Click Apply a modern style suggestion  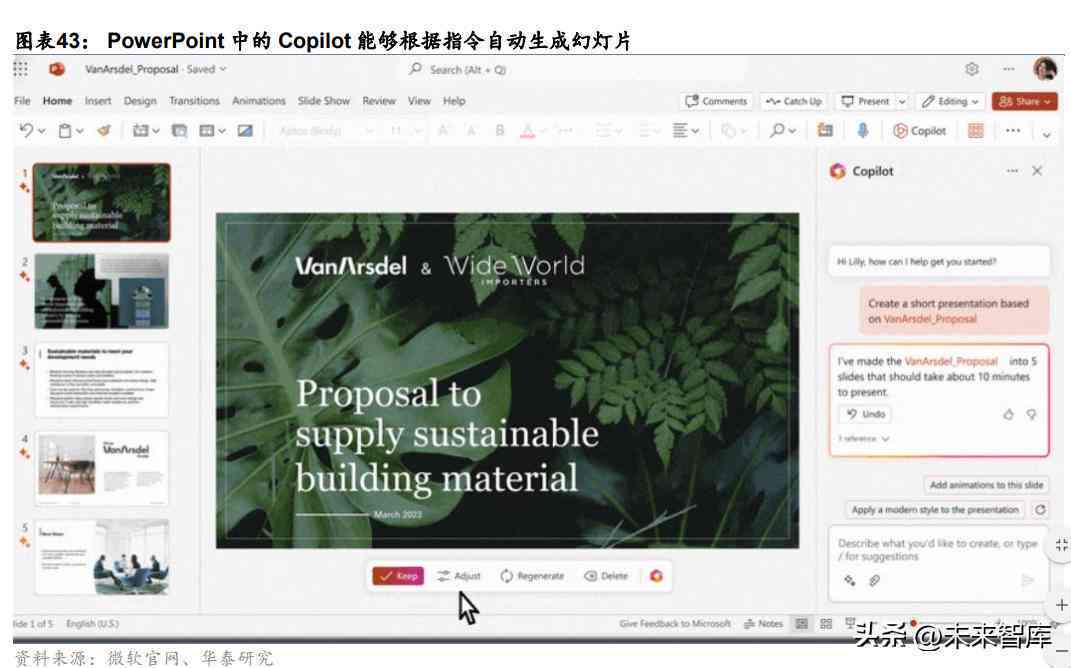[934, 510]
